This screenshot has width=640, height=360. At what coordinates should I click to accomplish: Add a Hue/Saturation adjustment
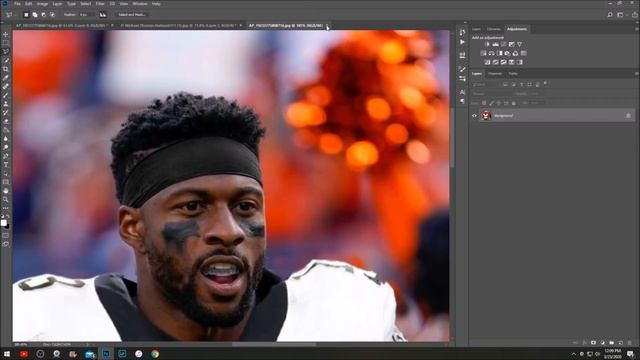[x=483, y=53]
